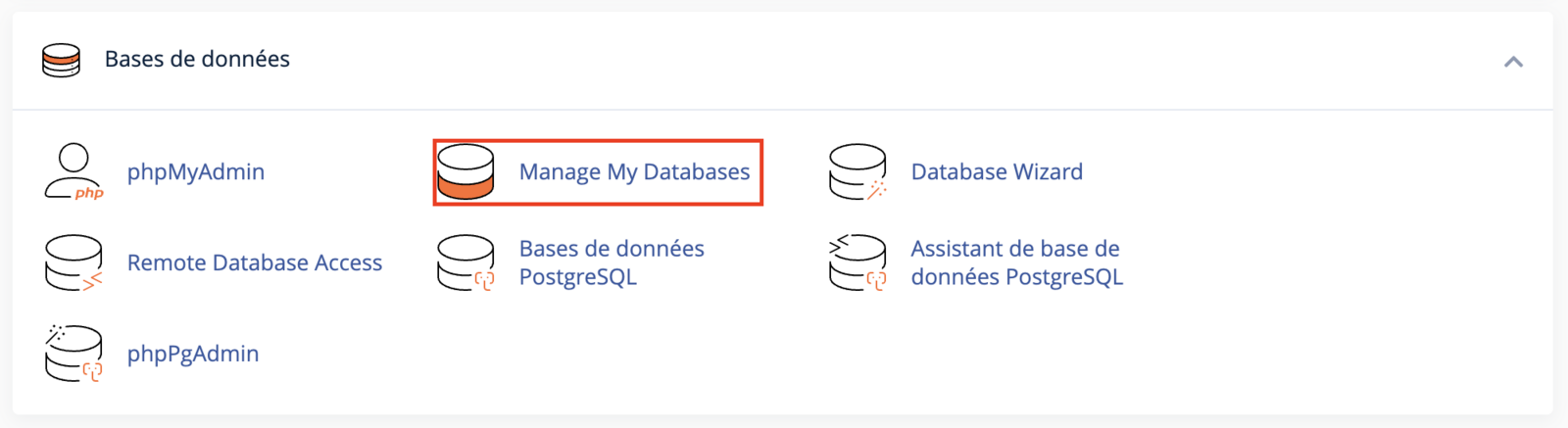Click the orange php label under the user icon
This screenshot has width=1568, height=428.
[x=89, y=193]
